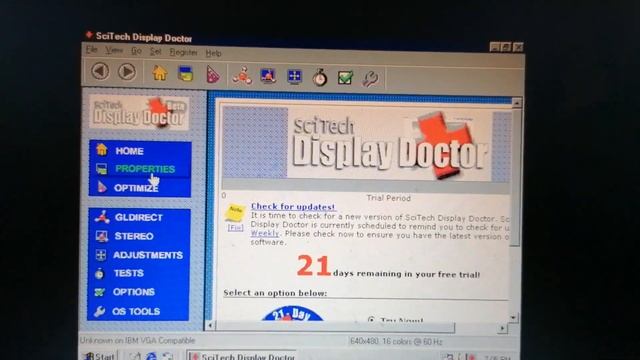
Task: Select PROPERTIES in the sidebar
Action: point(145,169)
